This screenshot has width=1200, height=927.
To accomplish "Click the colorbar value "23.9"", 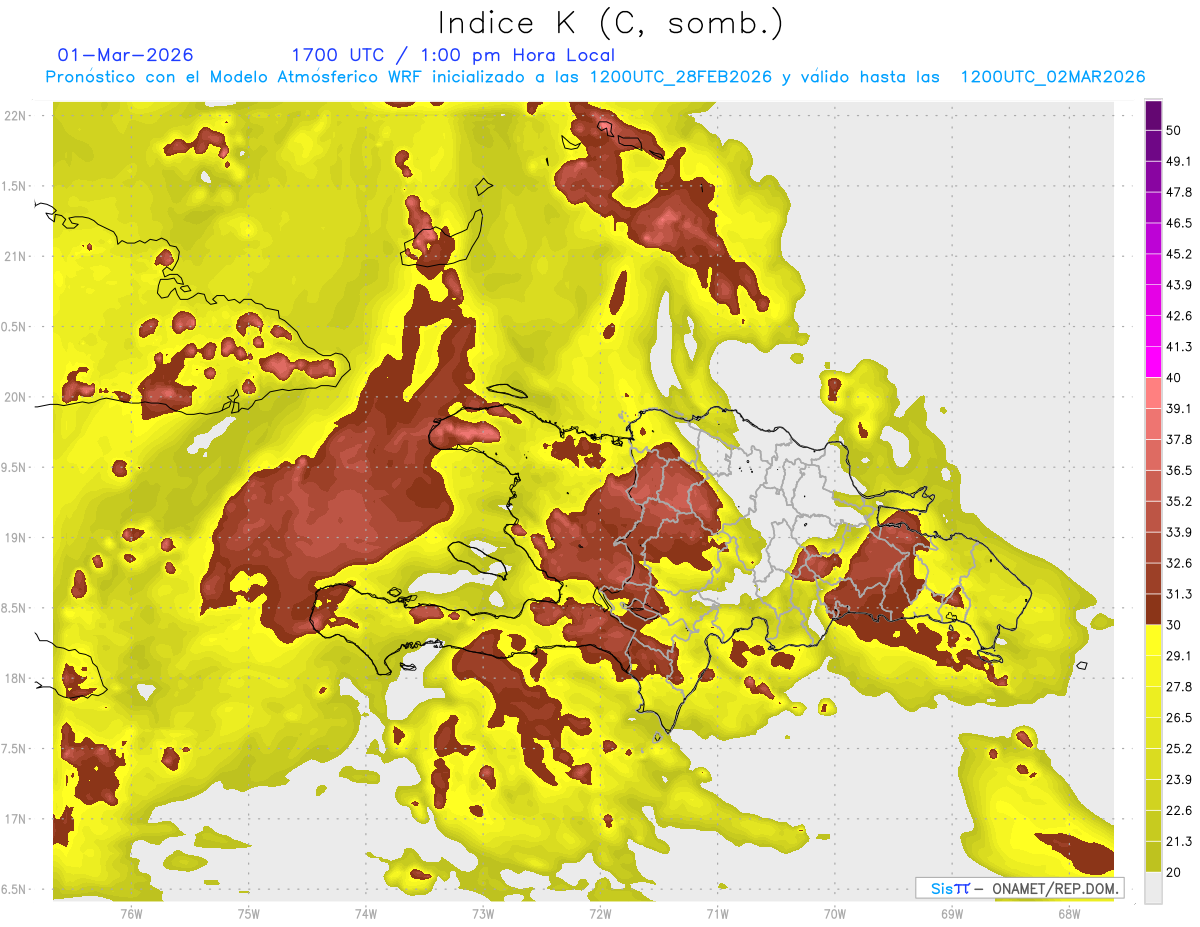I will [x=1179, y=780].
